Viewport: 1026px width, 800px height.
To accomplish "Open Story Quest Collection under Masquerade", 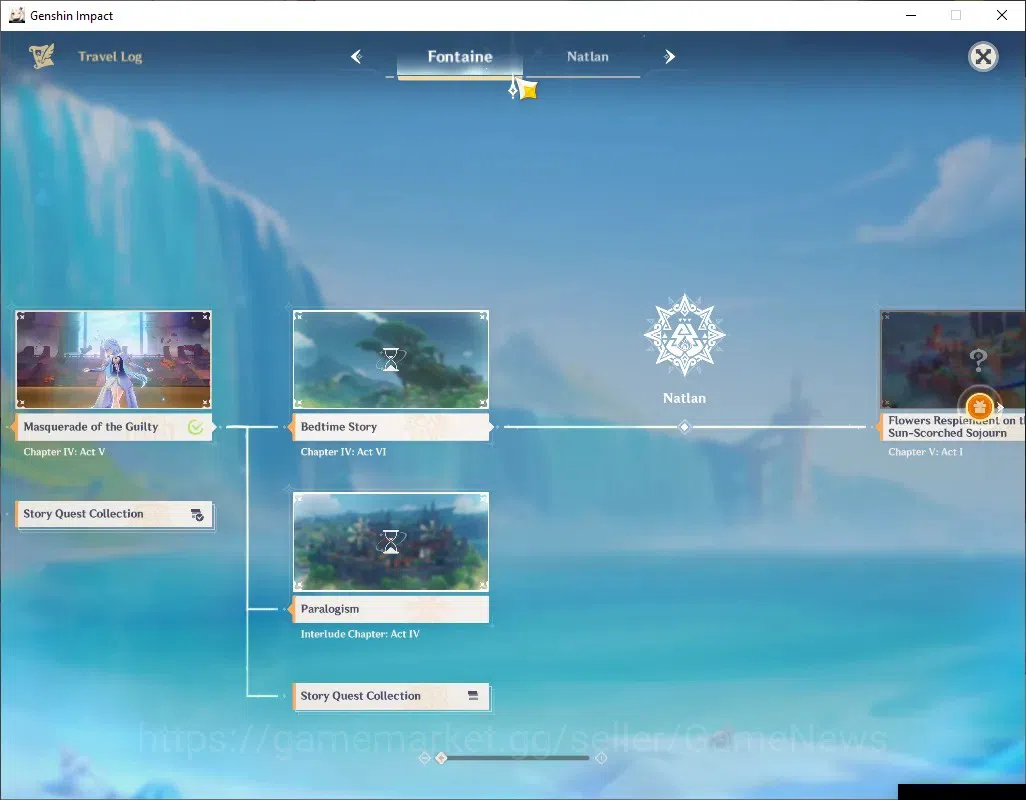I will click(x=115, y=515).
